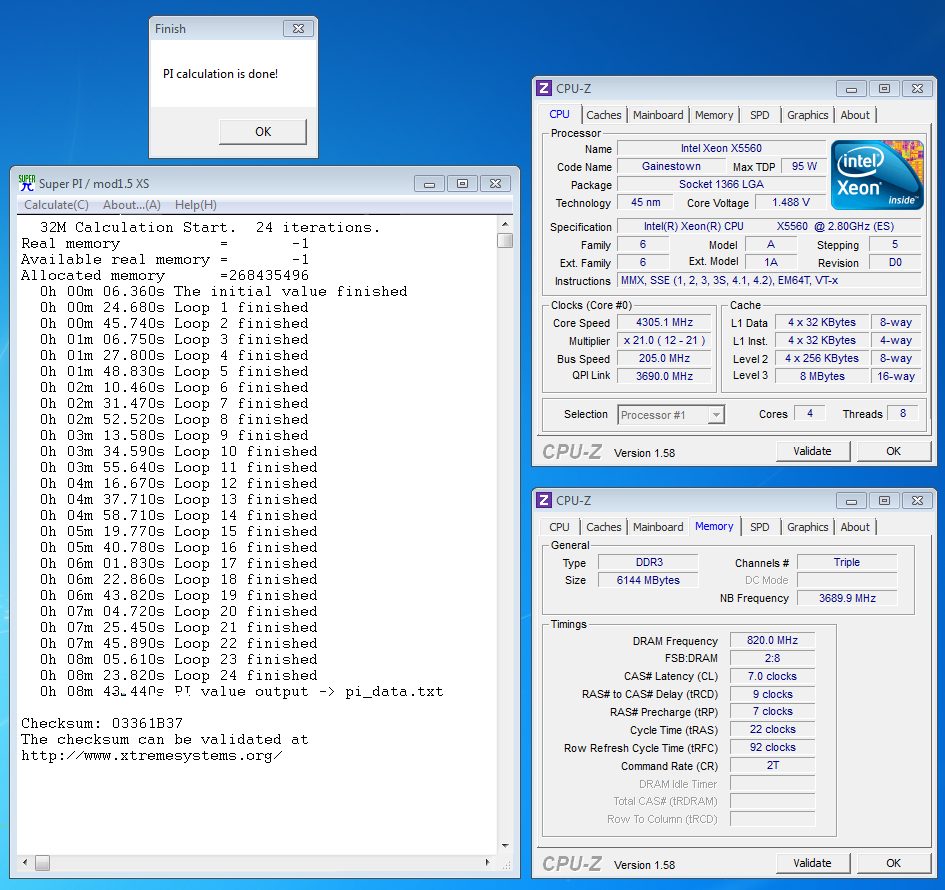Screen dimensions: 945x890
Task: Open About tab in lower CPU-Z
Action: click(x=855, y=527)
